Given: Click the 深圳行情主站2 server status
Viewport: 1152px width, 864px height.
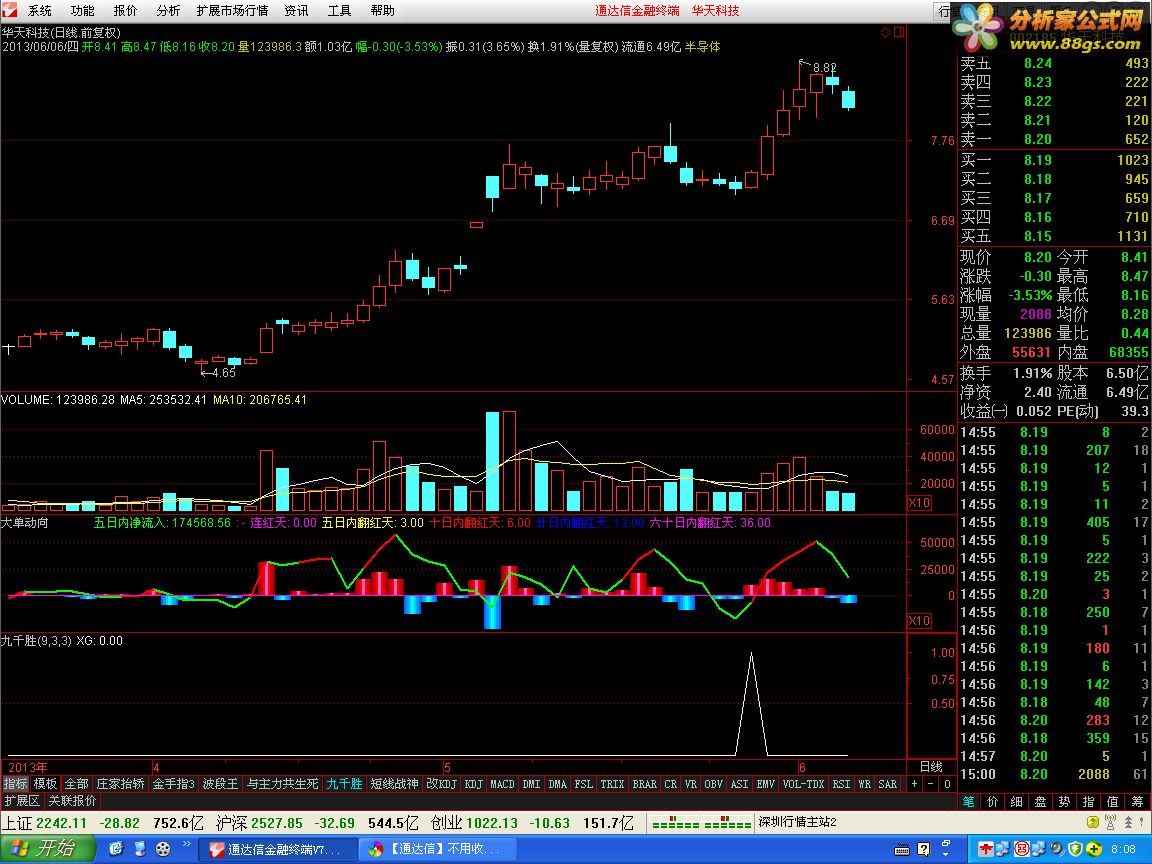Looking at the screenshot, I should 797,822.
